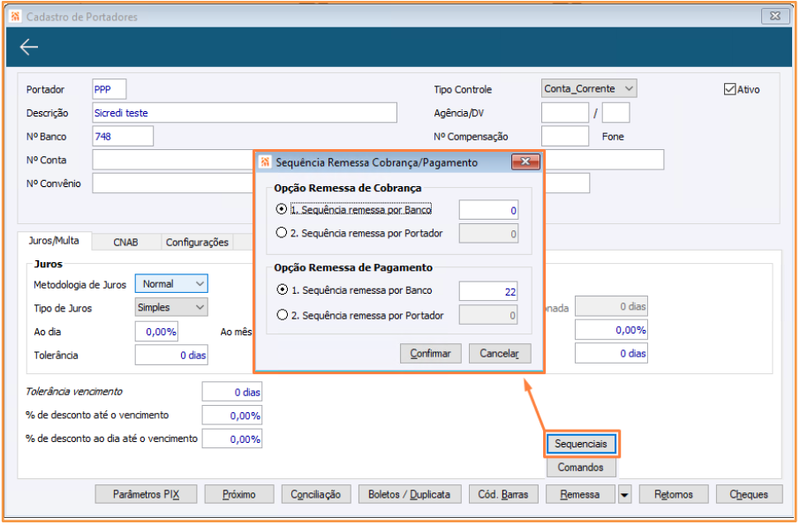Image resolution: width=800 pixels, height=525 pixels.
Task: Click the Comandos button
Action: pos(581,467)
